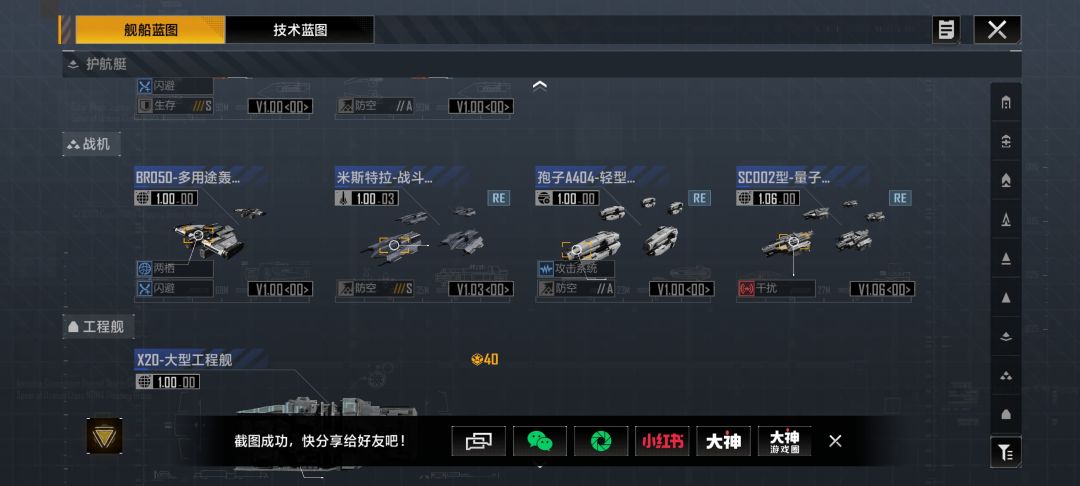The width and height of the screenshot is (1080, 486).
Task: Open the blueprint filter list icon
Action: pyautogui.click(x=1006, y=452)
